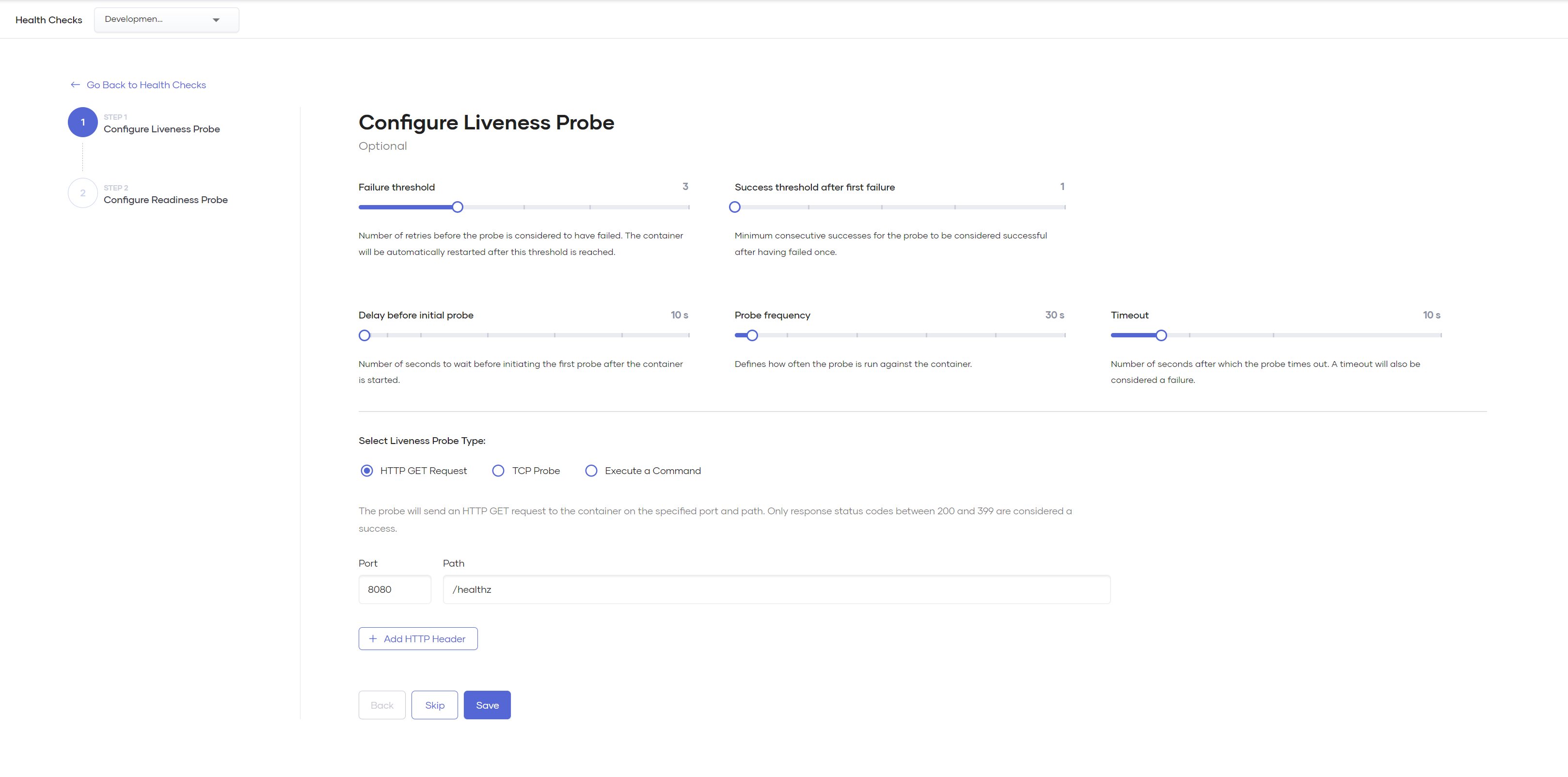Click the Add HTTP Header button
Screen dimensions: 1568x777
coord(417,638)
